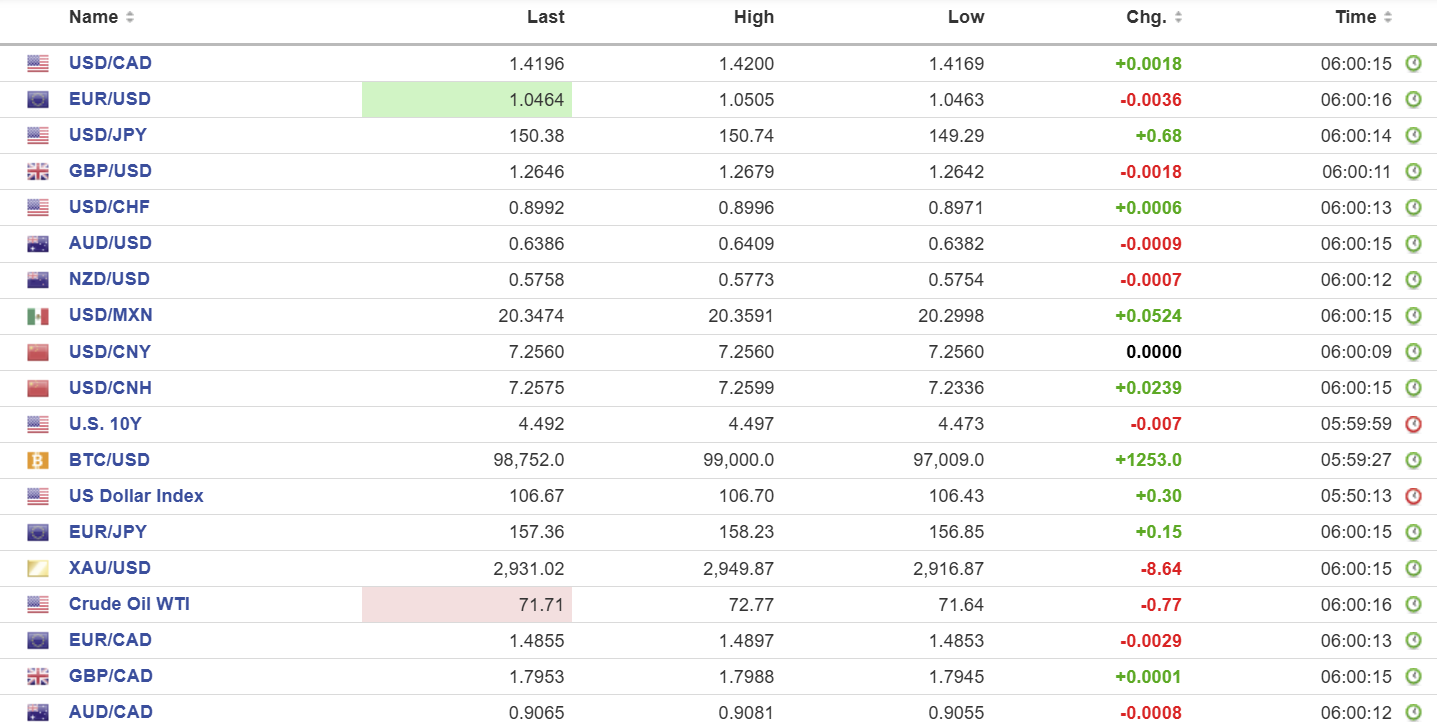Viewport: 1437px width, 727px height.
Task: Open the USD/JPY pair link
Action: coord(109,135)
